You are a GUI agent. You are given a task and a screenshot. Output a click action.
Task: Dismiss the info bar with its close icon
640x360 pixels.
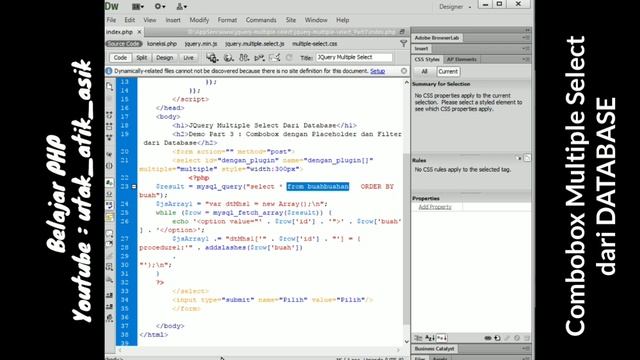404,71
